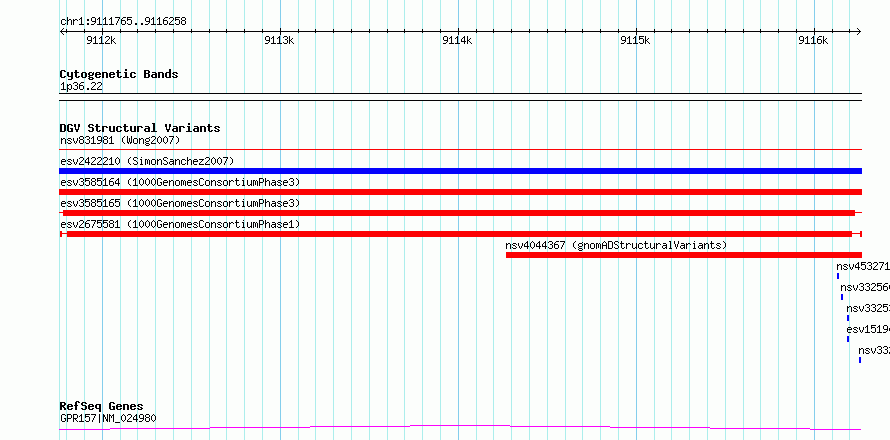This screenshot has width=890, height=440.
Task: Open the nsv831981 (Wong2007) label
Action: (x=120, y=140)
